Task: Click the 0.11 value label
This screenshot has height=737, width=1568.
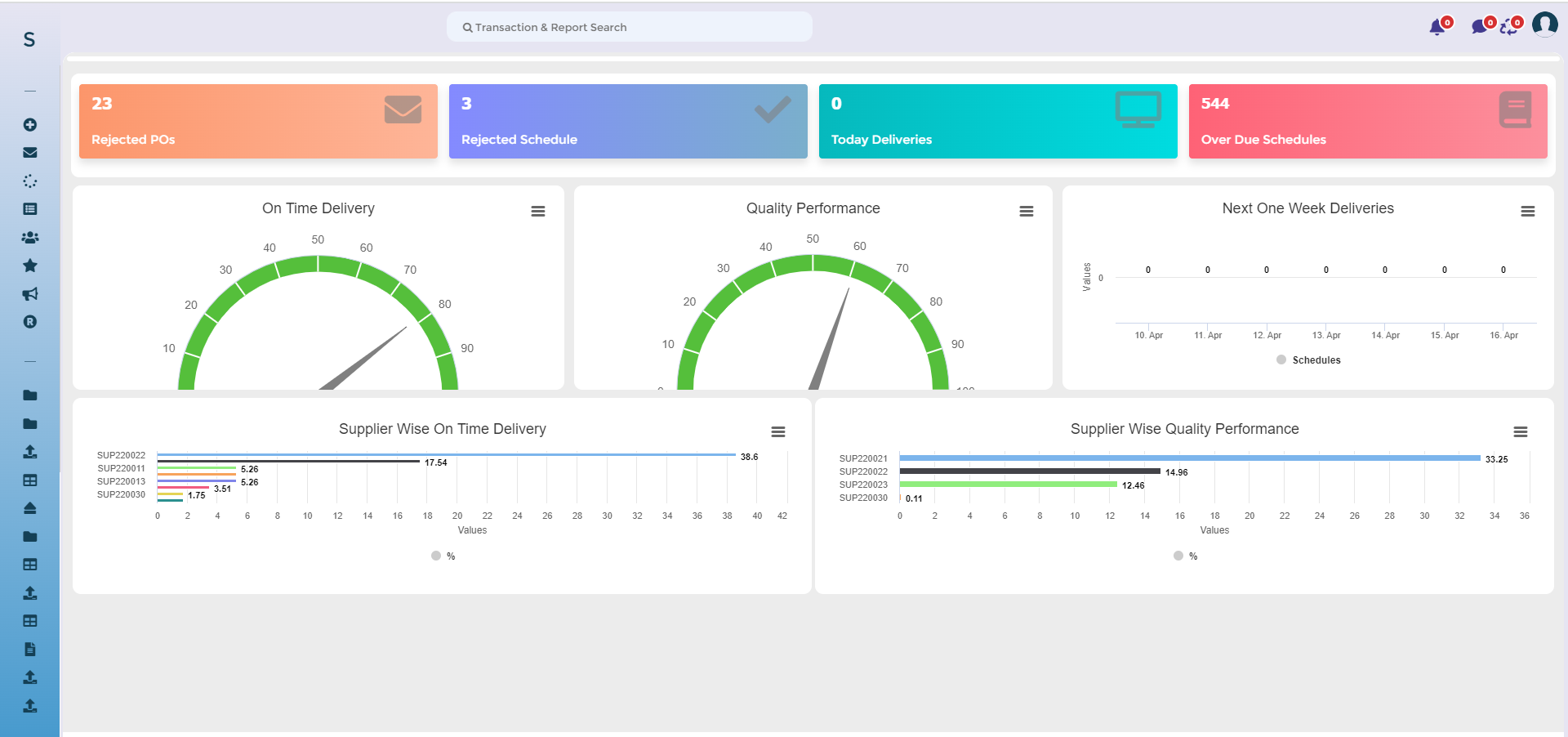Action: (x=914, y=498)
